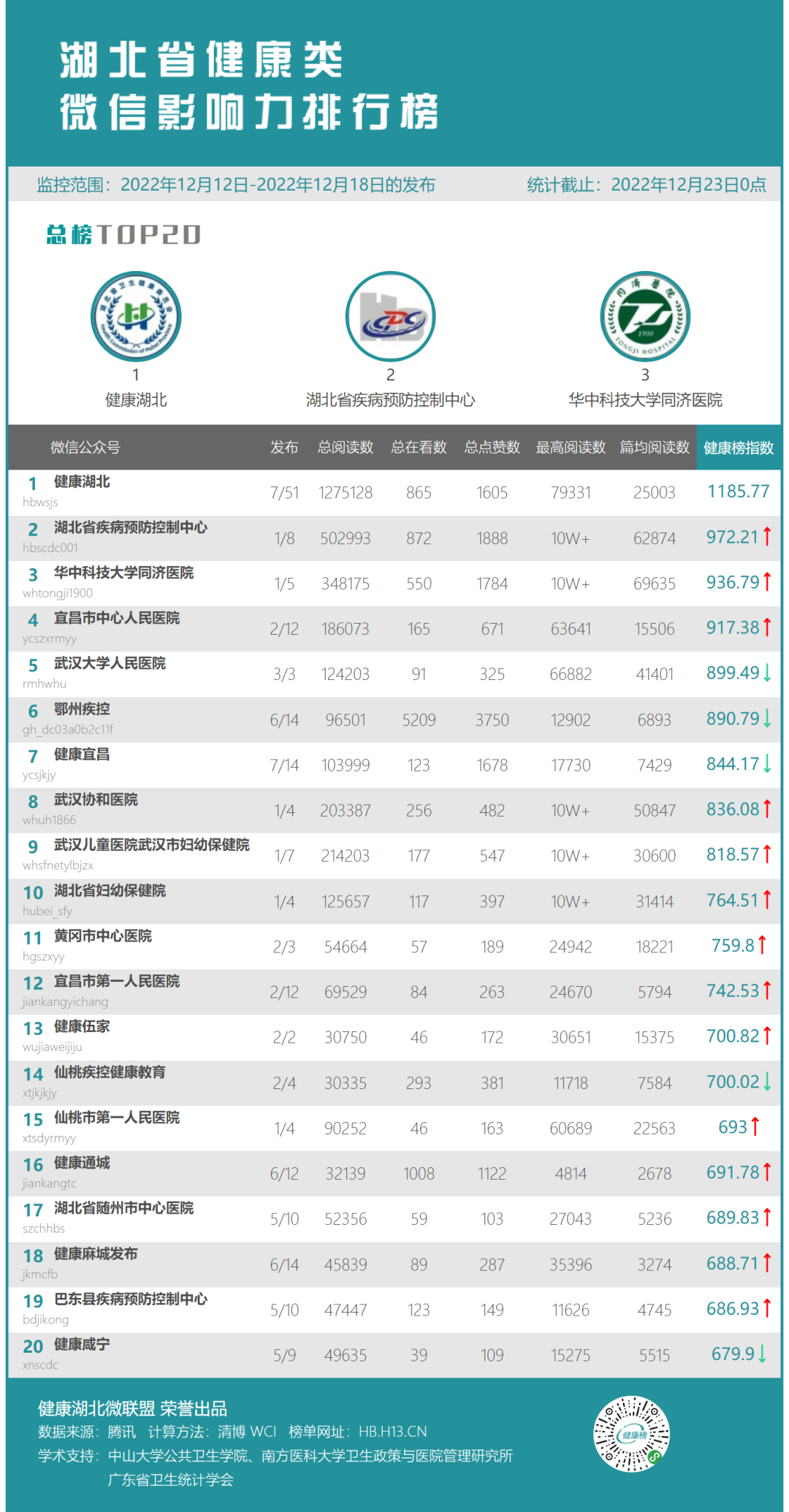Viewport: 789px width, 1512px height.
Task: Click the green down arrow beside 700.02
Action: [x=767, y=1082]
